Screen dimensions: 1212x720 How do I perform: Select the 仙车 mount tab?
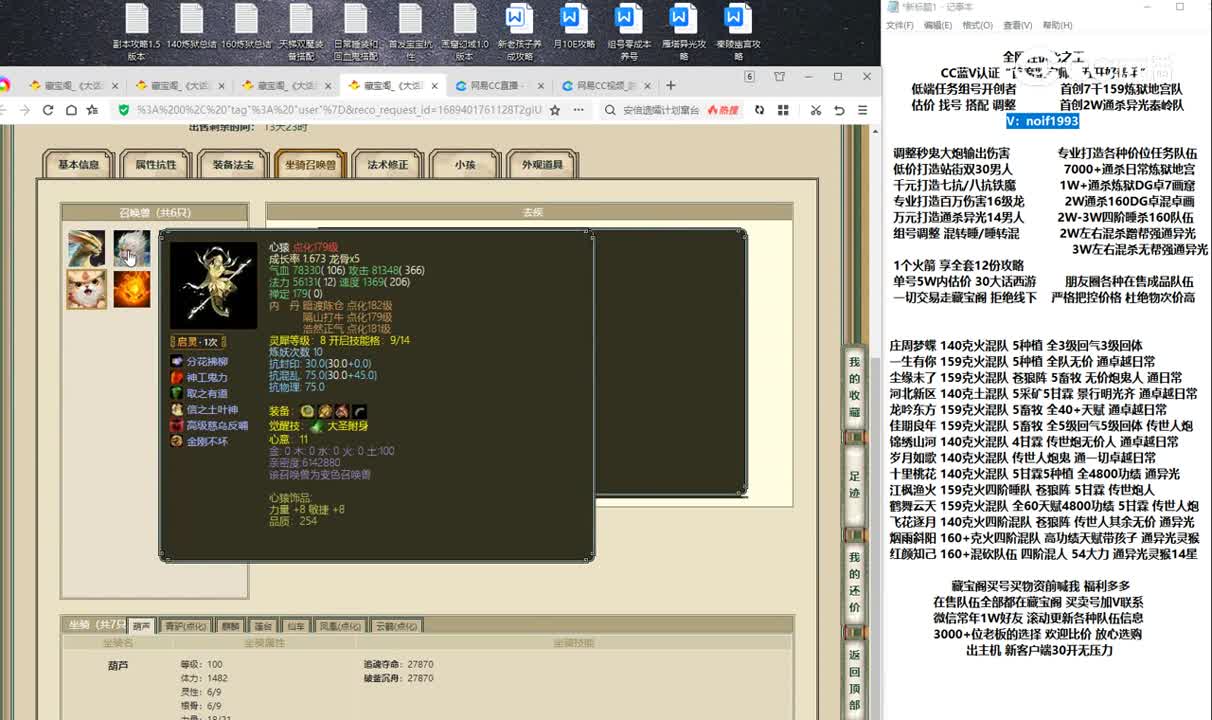pos(296,626)
